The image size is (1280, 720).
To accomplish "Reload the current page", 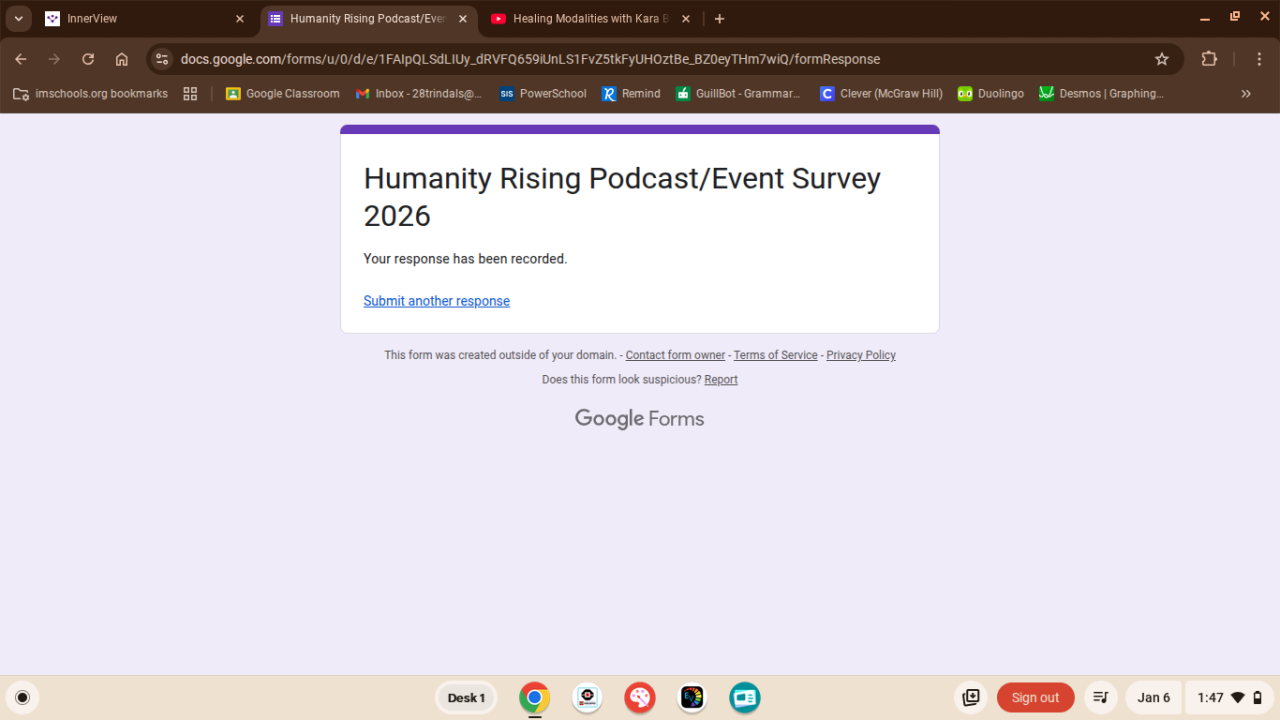I will pyautogui.click(x=88, y=59).
